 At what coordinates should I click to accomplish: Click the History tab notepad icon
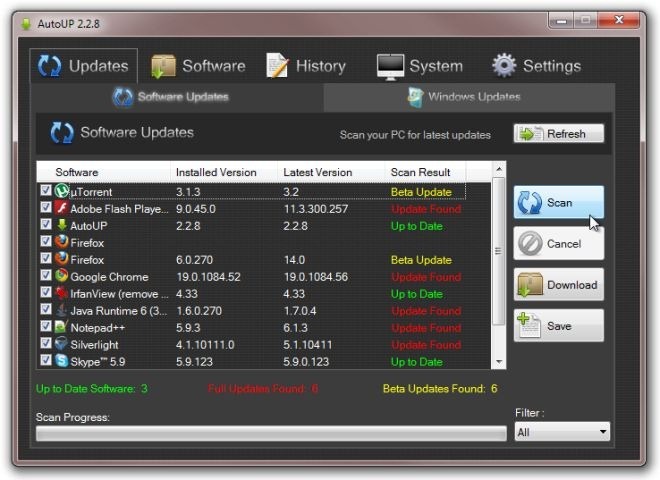277,66
